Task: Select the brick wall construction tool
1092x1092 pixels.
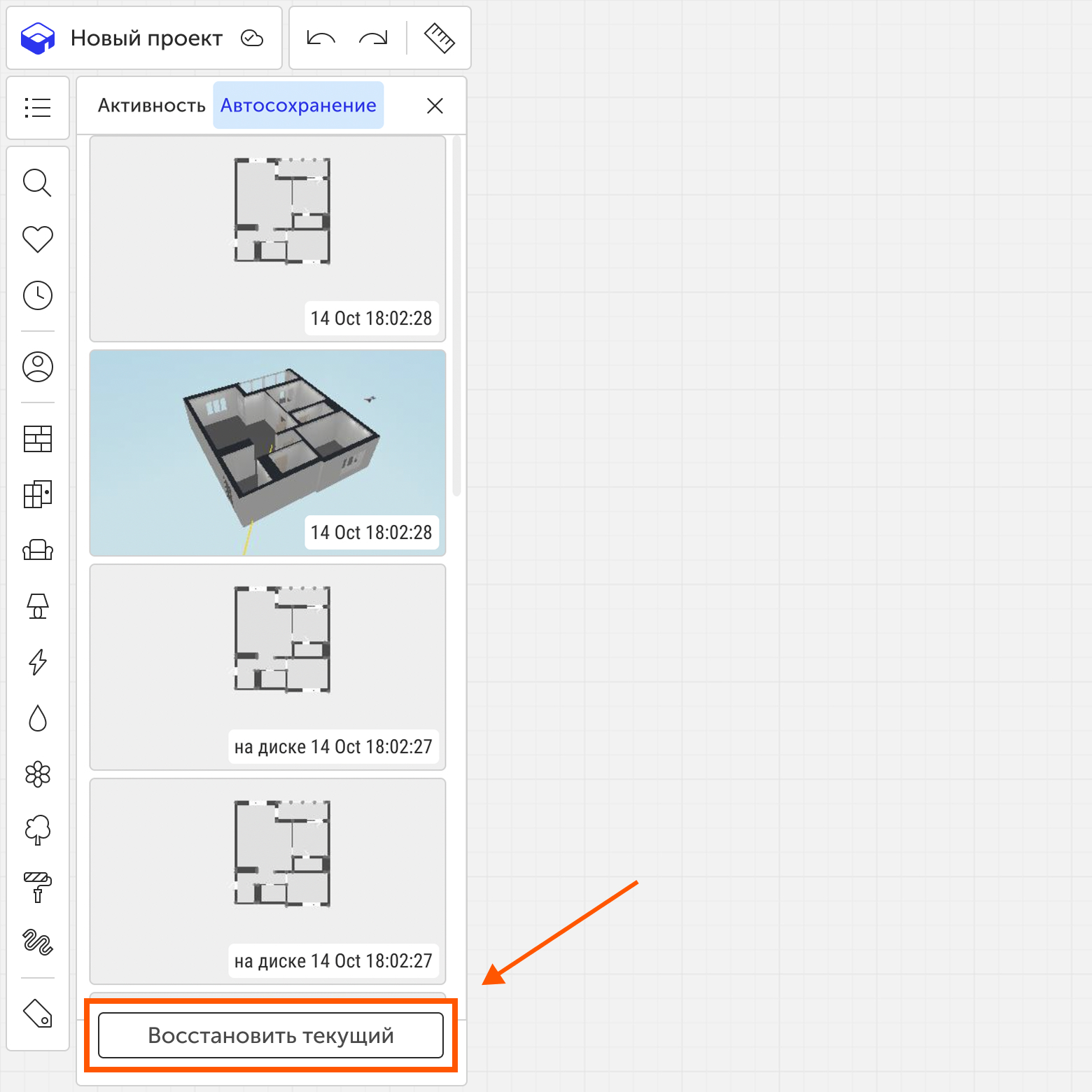Action: (38, 439)
